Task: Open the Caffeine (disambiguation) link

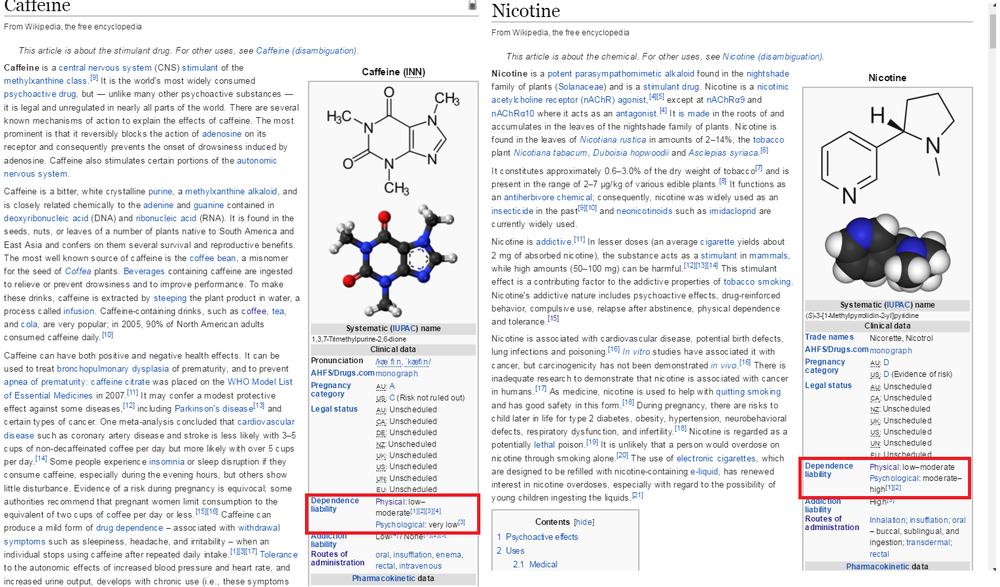Action: coord(306,50)
